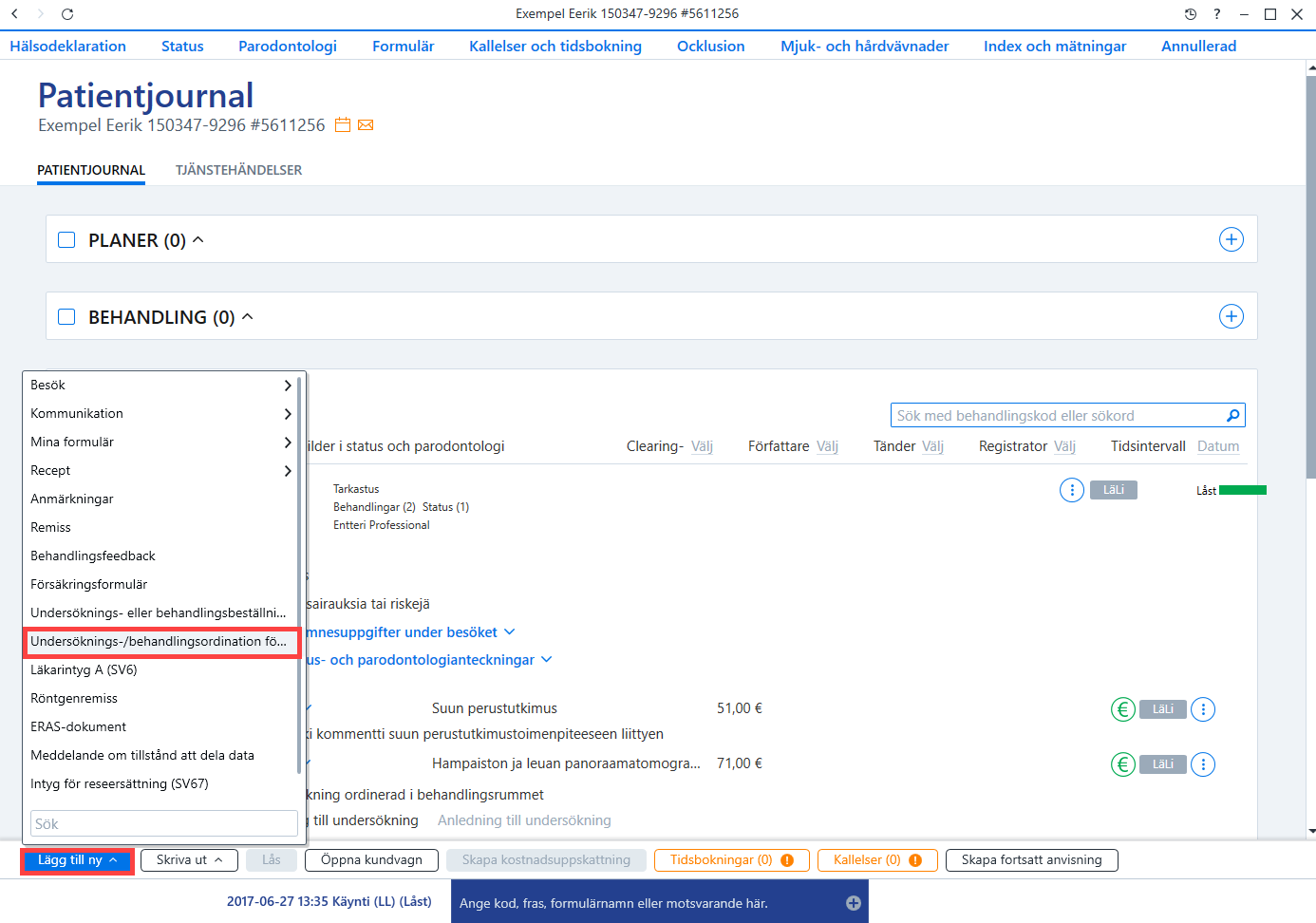
Task: Open help question mark icon
Action: tap(1217, 14)
